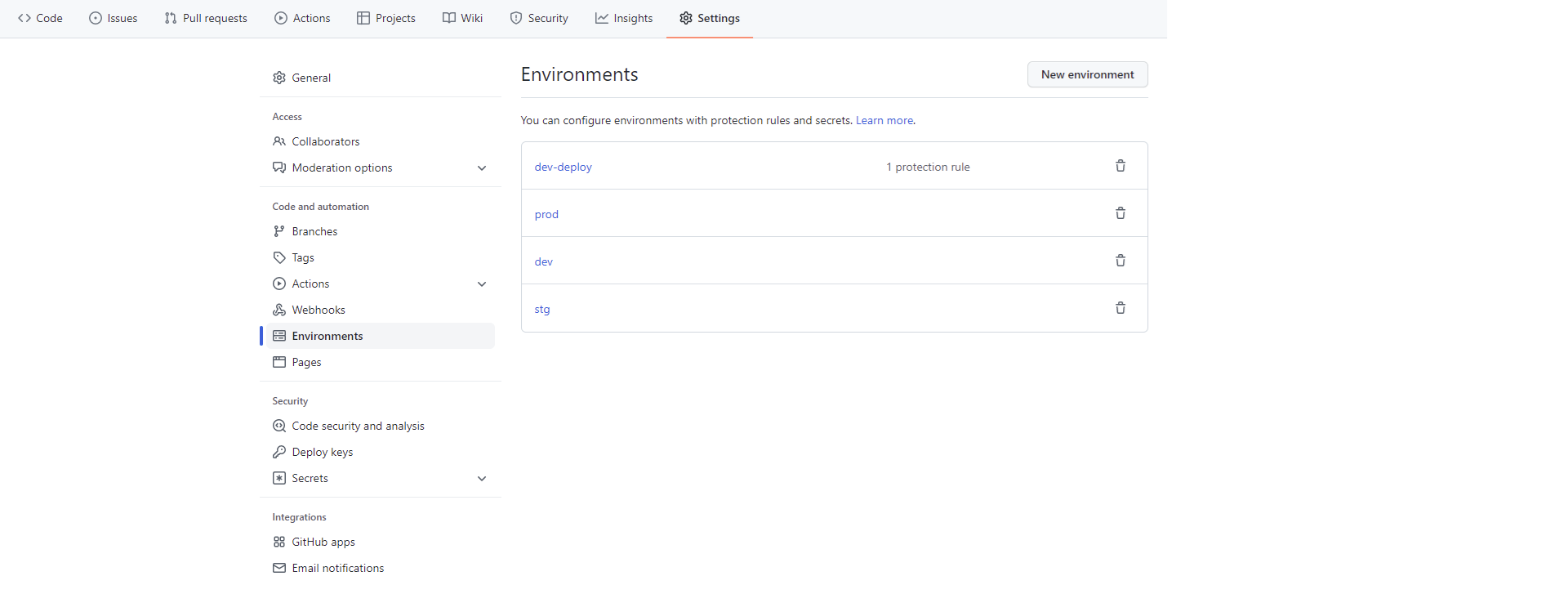This screenshot has width=1568, height=594.
Task: Expand the Secrets submenu chevron
Action: click(482, 479)
